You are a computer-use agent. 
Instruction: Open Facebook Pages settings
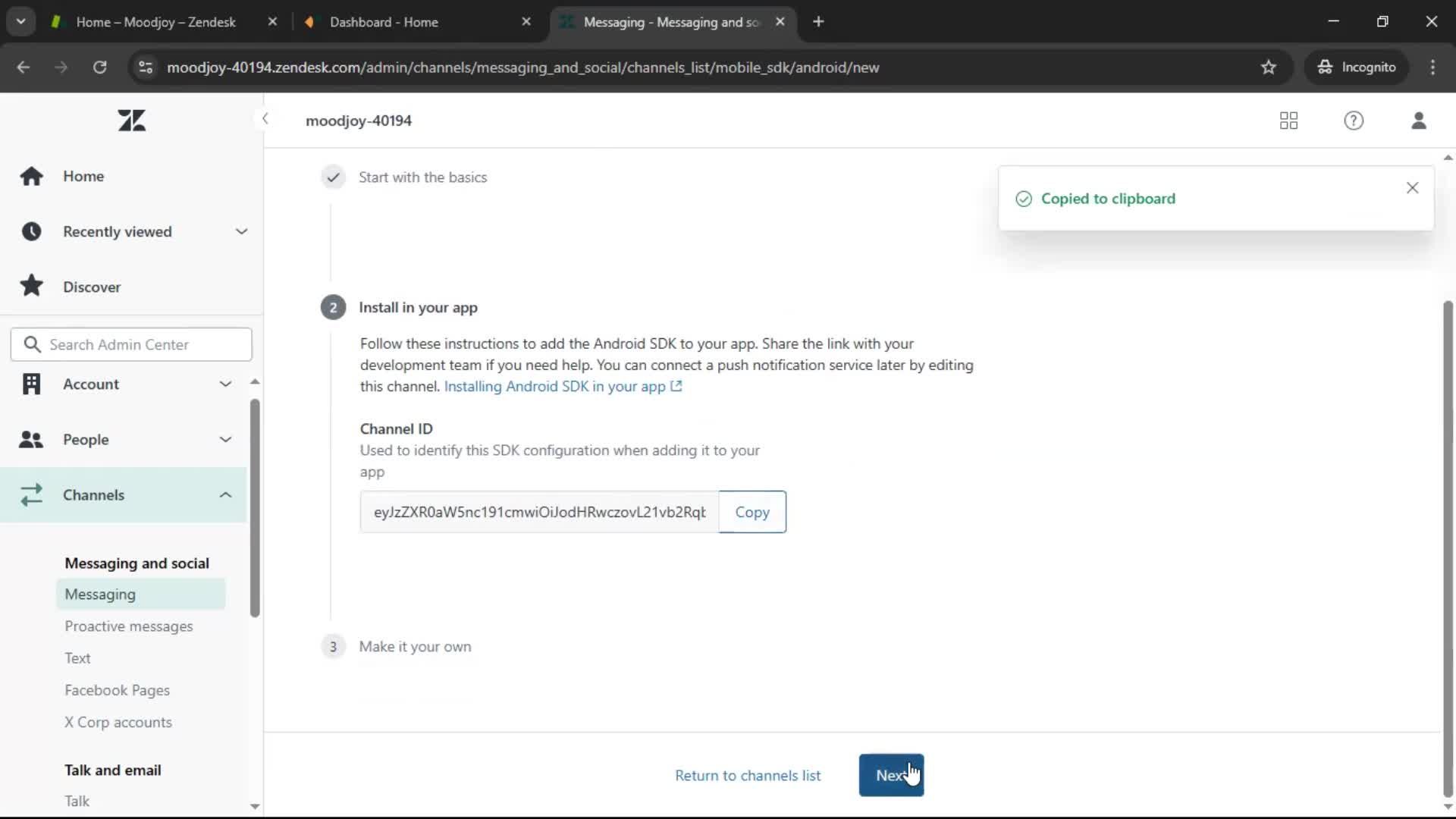pos(117,691)
